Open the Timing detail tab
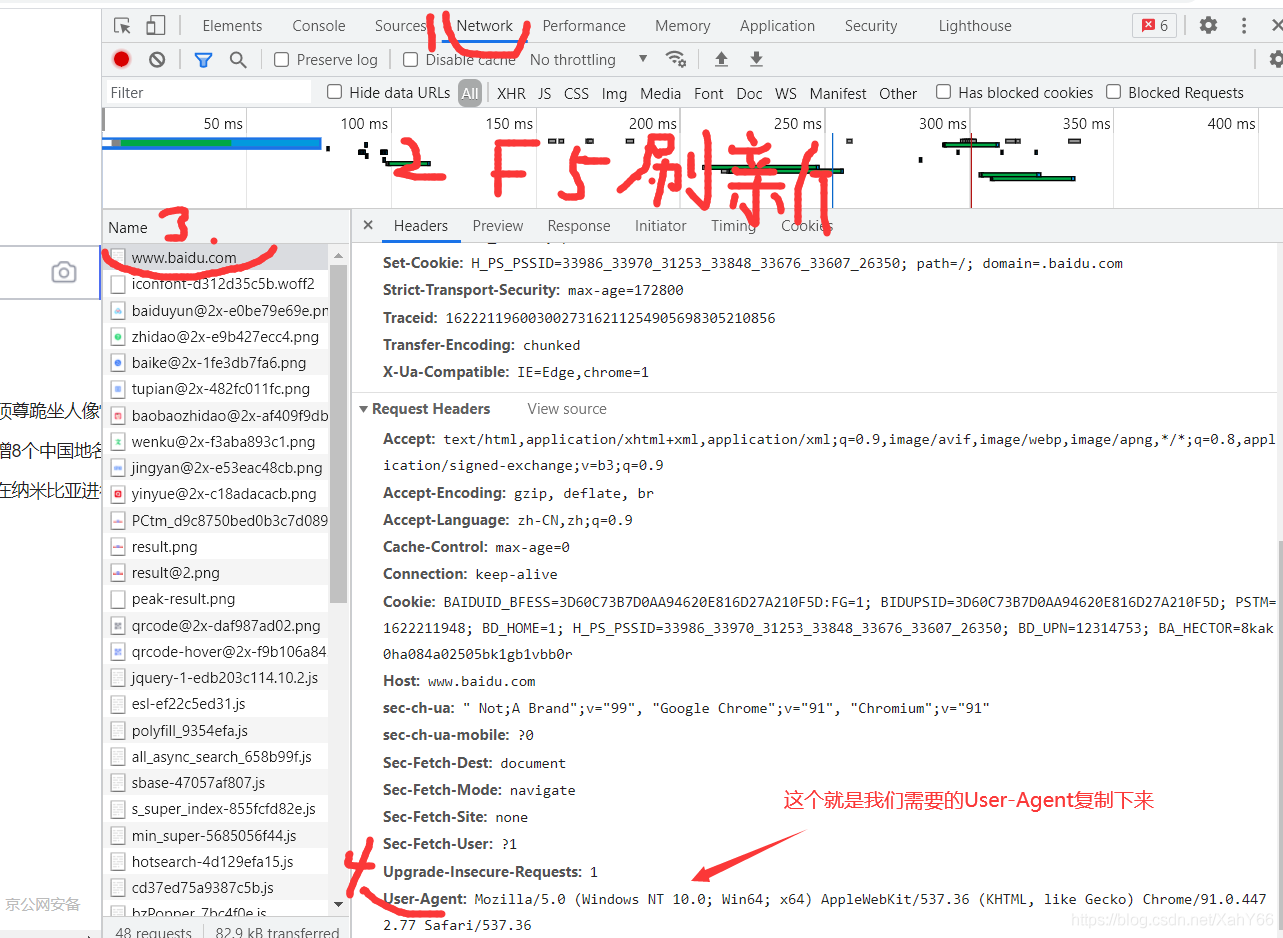This screenshot has height=938, width=1283. pos(734,226)
